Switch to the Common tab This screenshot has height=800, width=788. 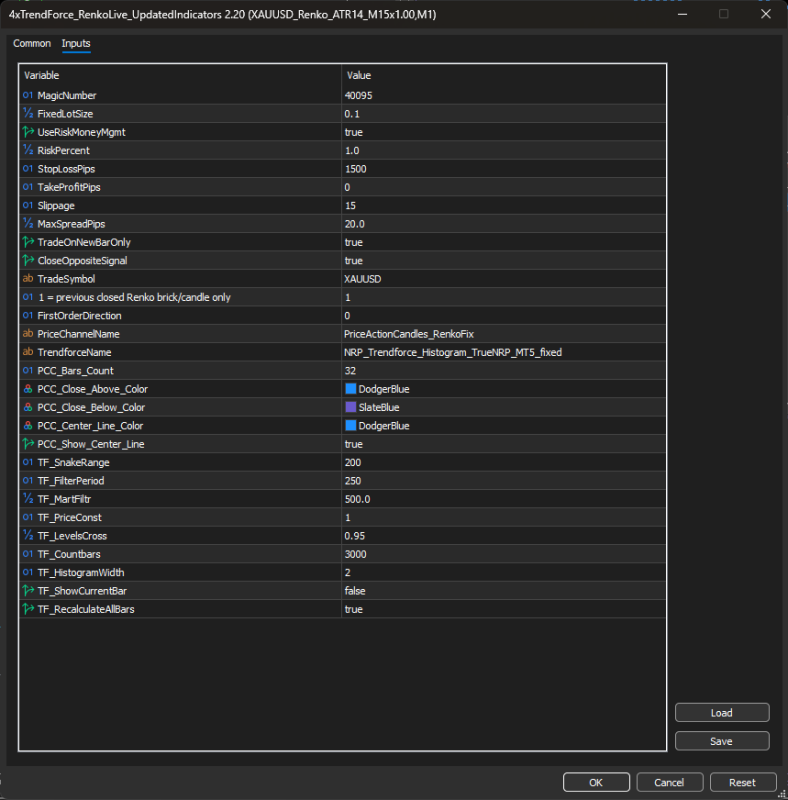pyautogui.click(x=32, y=43)
